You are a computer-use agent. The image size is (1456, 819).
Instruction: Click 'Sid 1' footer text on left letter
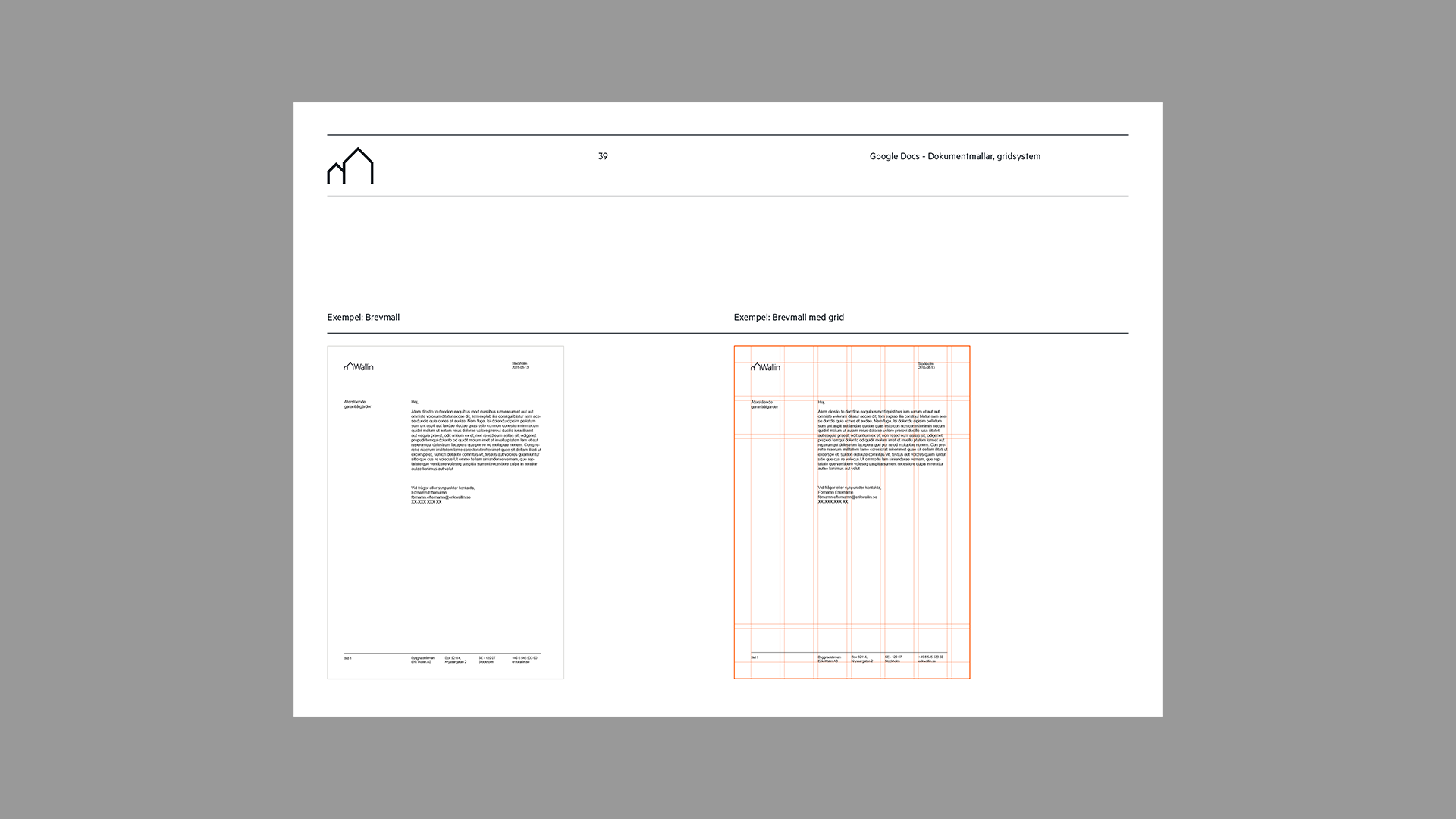coord(348,658)
